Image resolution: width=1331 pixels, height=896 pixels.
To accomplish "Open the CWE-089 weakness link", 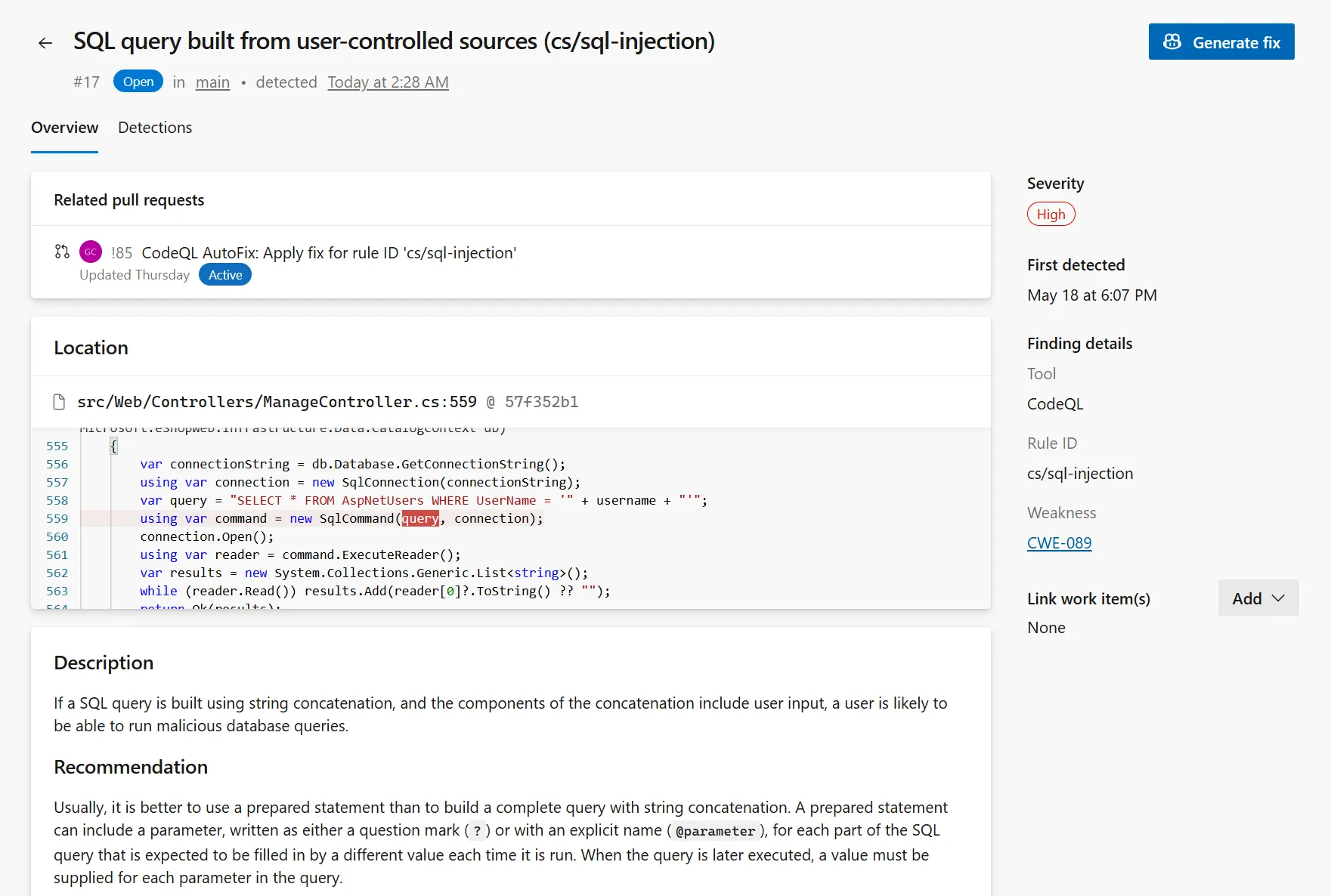I will pos(1059,543).
